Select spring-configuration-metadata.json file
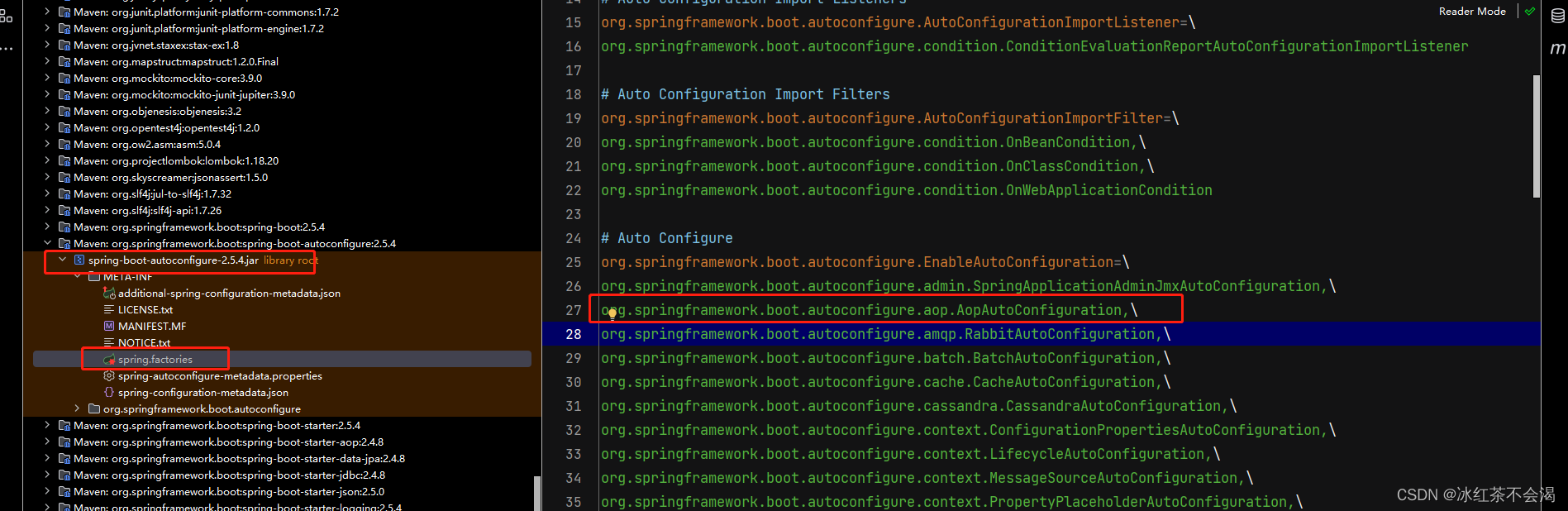1568x511 pixels. click(203, 393)
